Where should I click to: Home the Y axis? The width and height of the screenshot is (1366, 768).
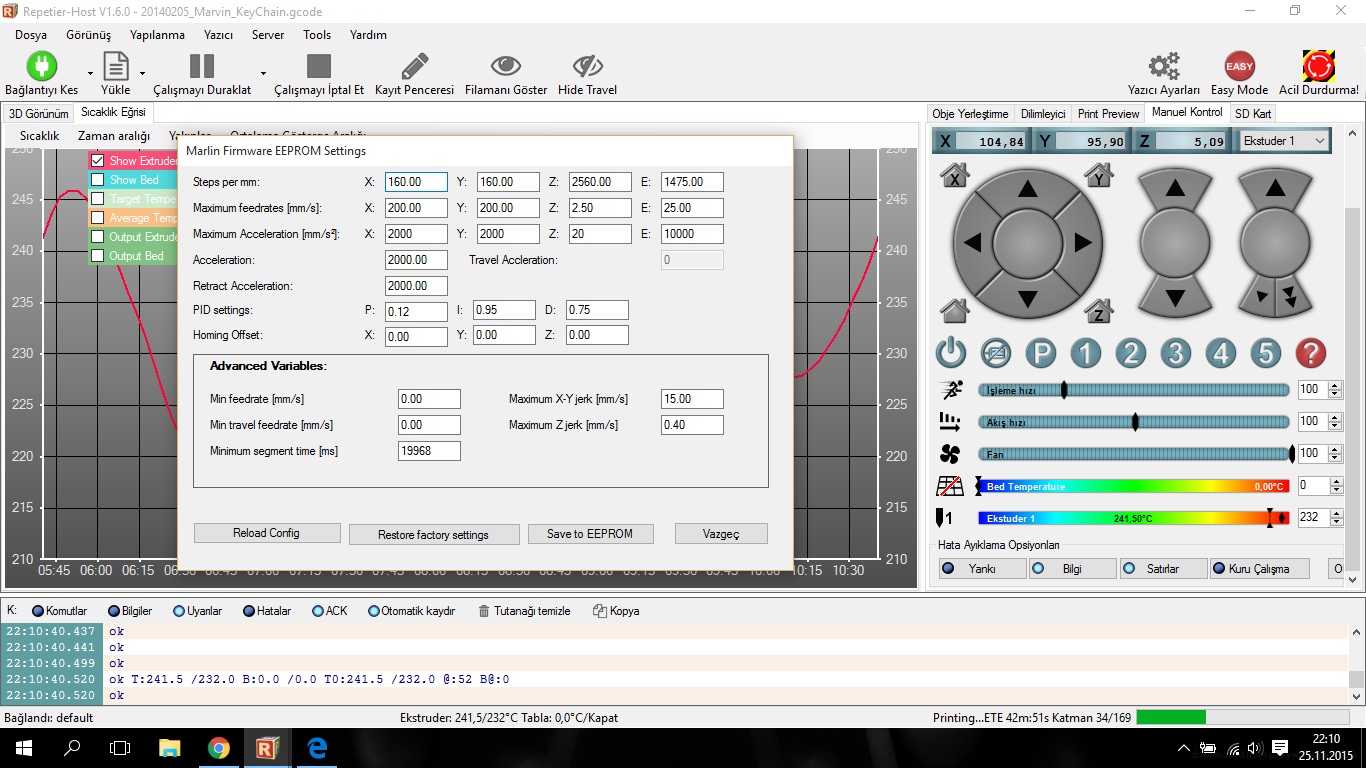point(1099,176)
